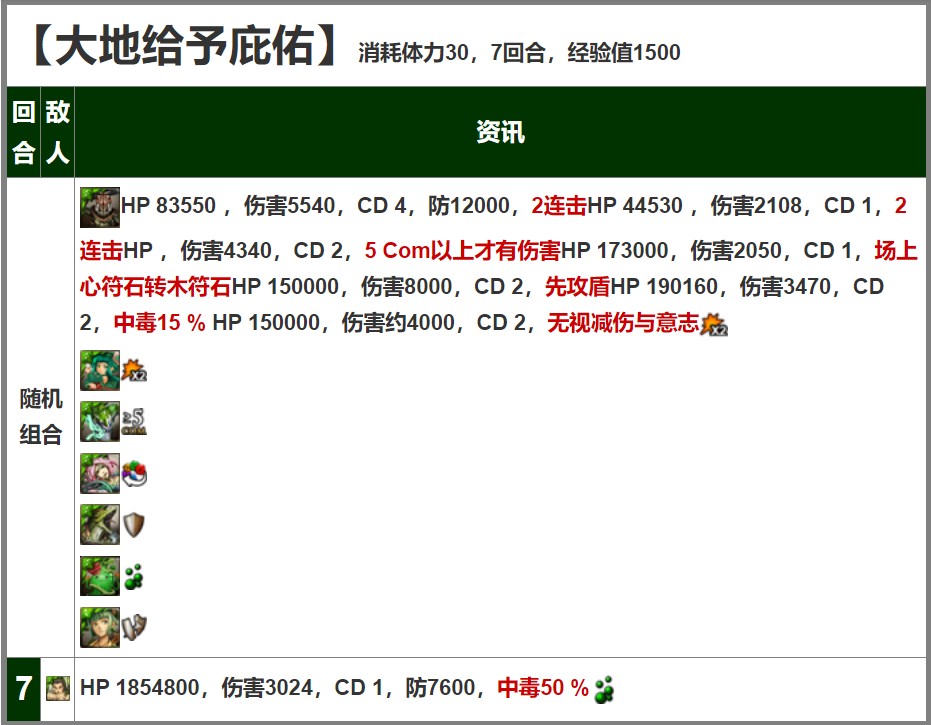Click the heart-to-wood runestone conversion icon
The width and height of the screenshot is (931, 725).
point(135,475)
